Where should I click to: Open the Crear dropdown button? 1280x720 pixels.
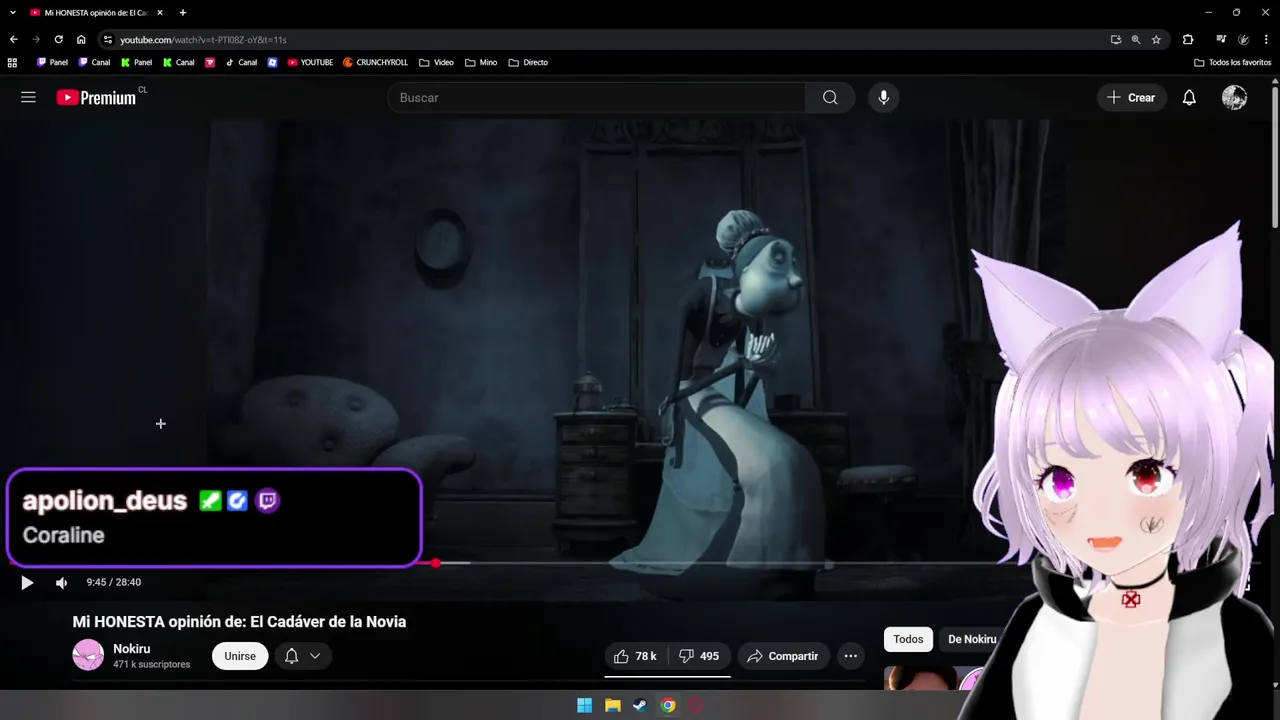[1131, 97]
